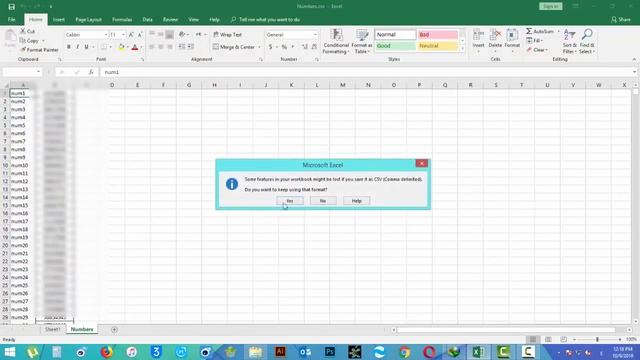Click the Save icon in title bar
640x360 pixels.
coord(11,7)
